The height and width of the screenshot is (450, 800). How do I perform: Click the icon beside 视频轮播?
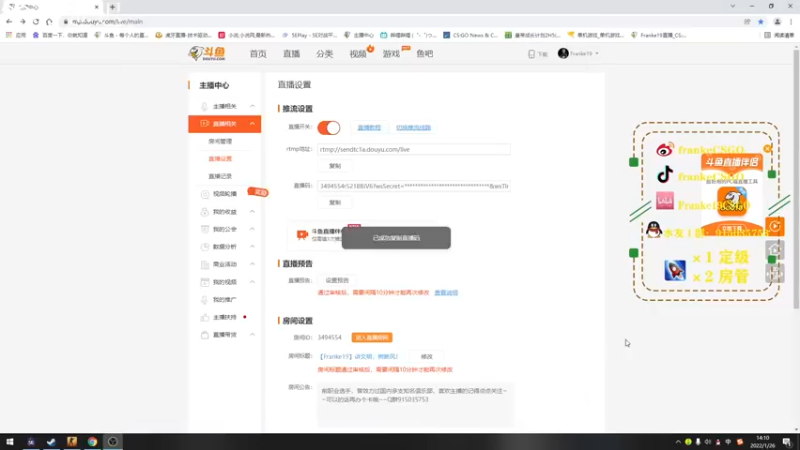tap(205, 194)
